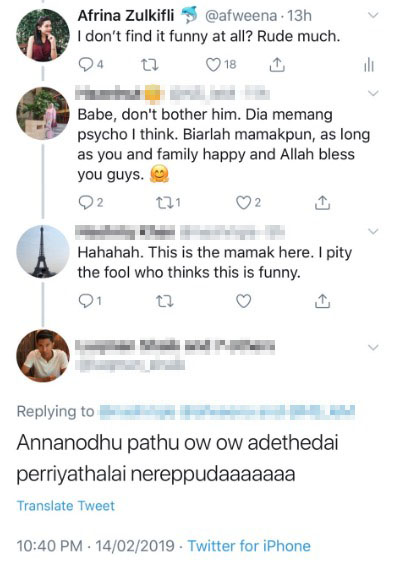
Task: View tweet activity analytics bar icon
Action: point(369,65)
